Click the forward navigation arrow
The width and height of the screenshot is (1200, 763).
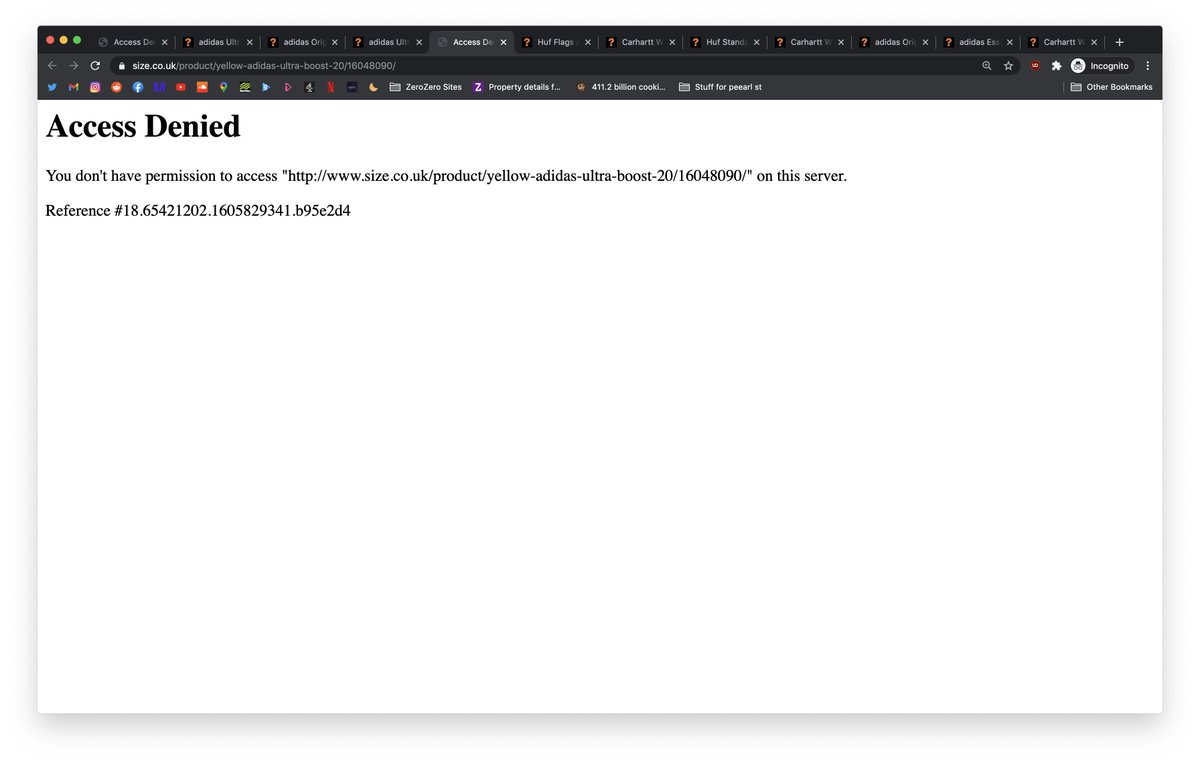[x=73, y=65]
